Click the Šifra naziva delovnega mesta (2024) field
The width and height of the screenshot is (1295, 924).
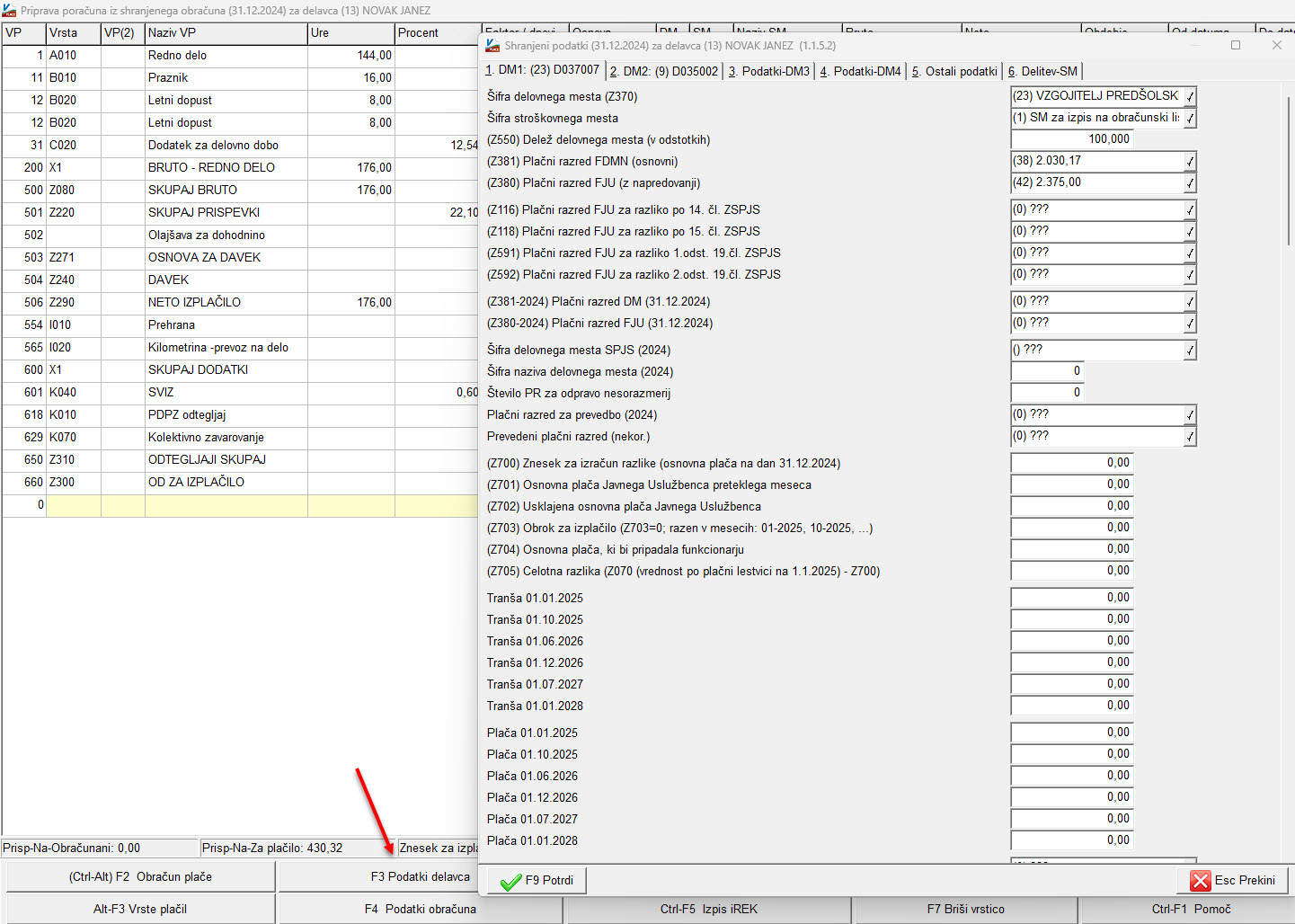(x=1048, y=371)
